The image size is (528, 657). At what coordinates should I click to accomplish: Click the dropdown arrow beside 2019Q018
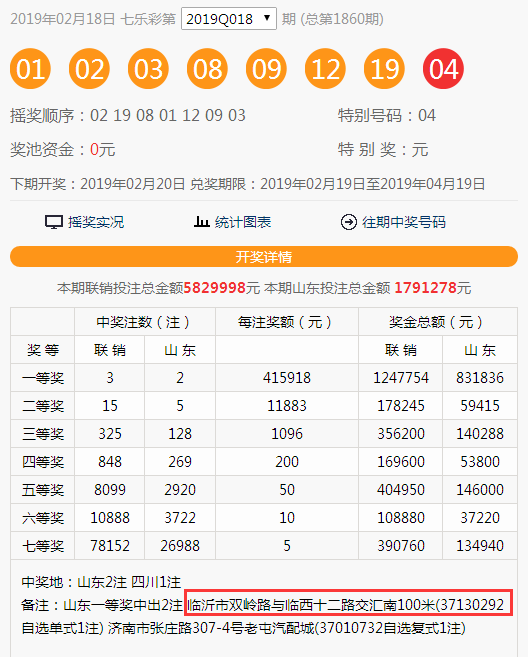[267, 18]
